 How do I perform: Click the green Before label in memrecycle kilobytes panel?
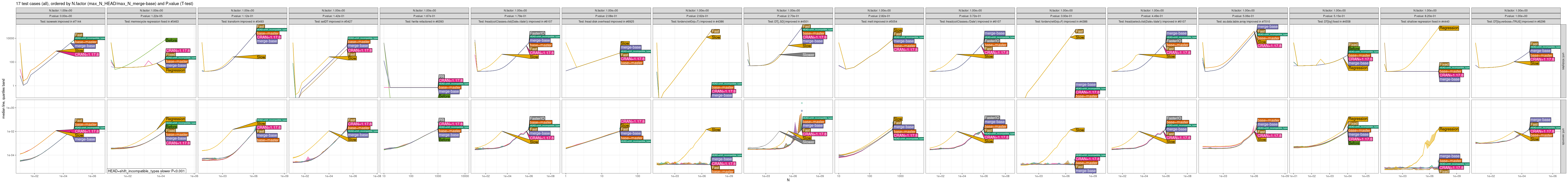click(x=171, y=40)
